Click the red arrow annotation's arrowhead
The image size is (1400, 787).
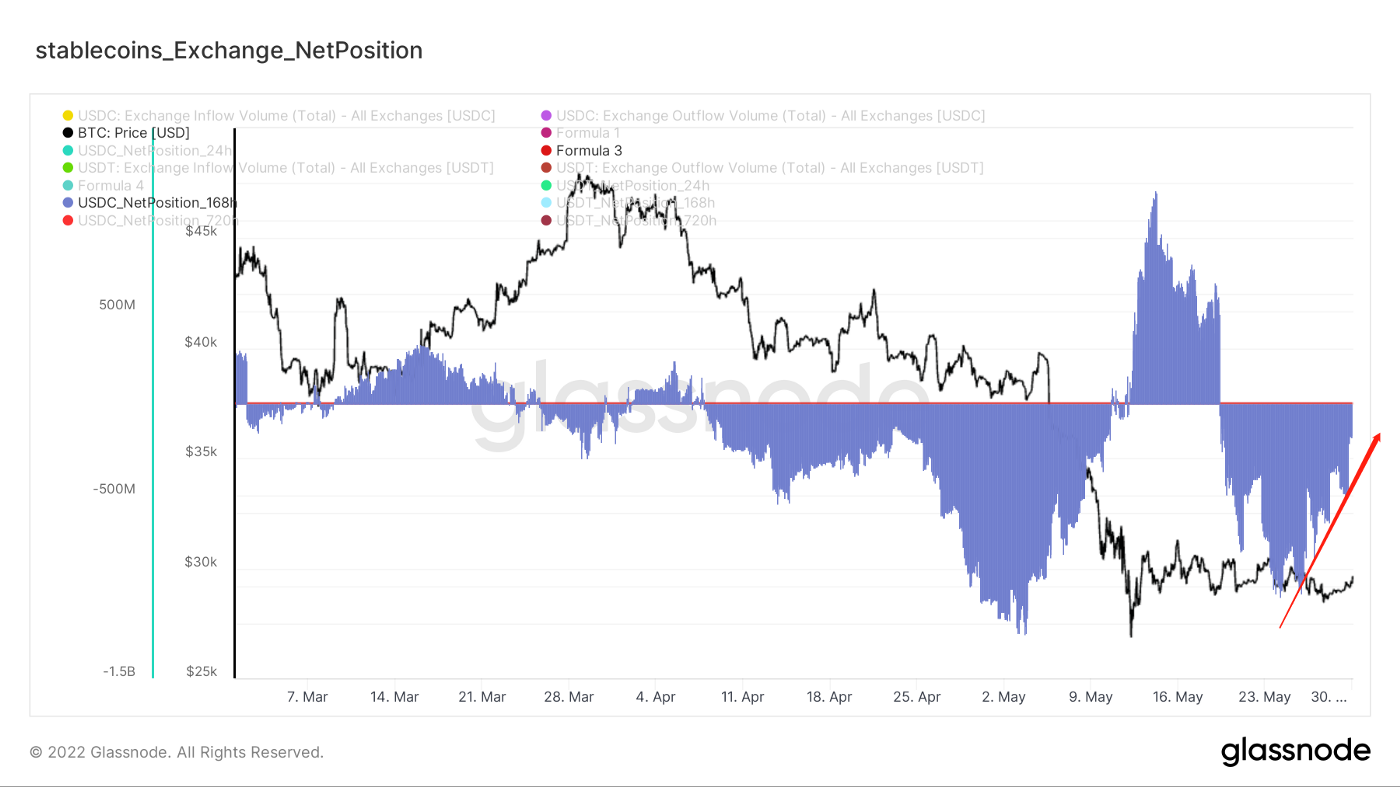tap(1378, 437)
